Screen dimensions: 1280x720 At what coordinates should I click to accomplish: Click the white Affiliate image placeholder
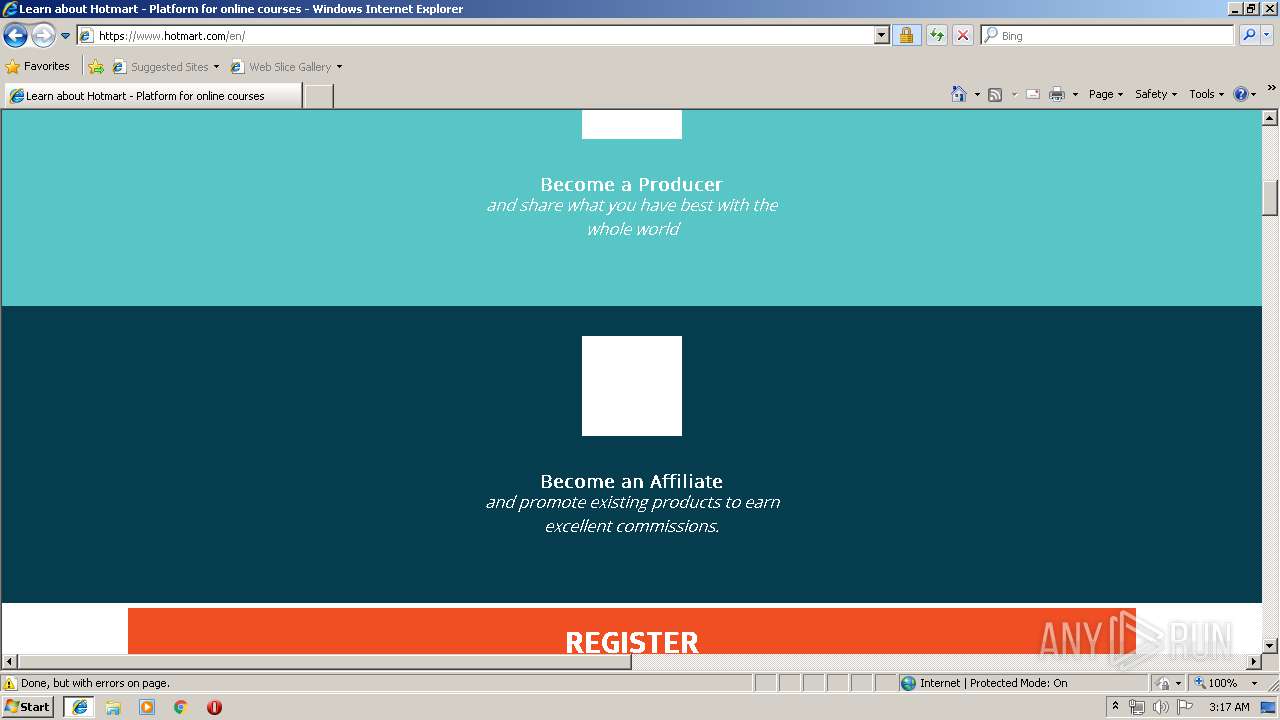[x=632, y=386]
